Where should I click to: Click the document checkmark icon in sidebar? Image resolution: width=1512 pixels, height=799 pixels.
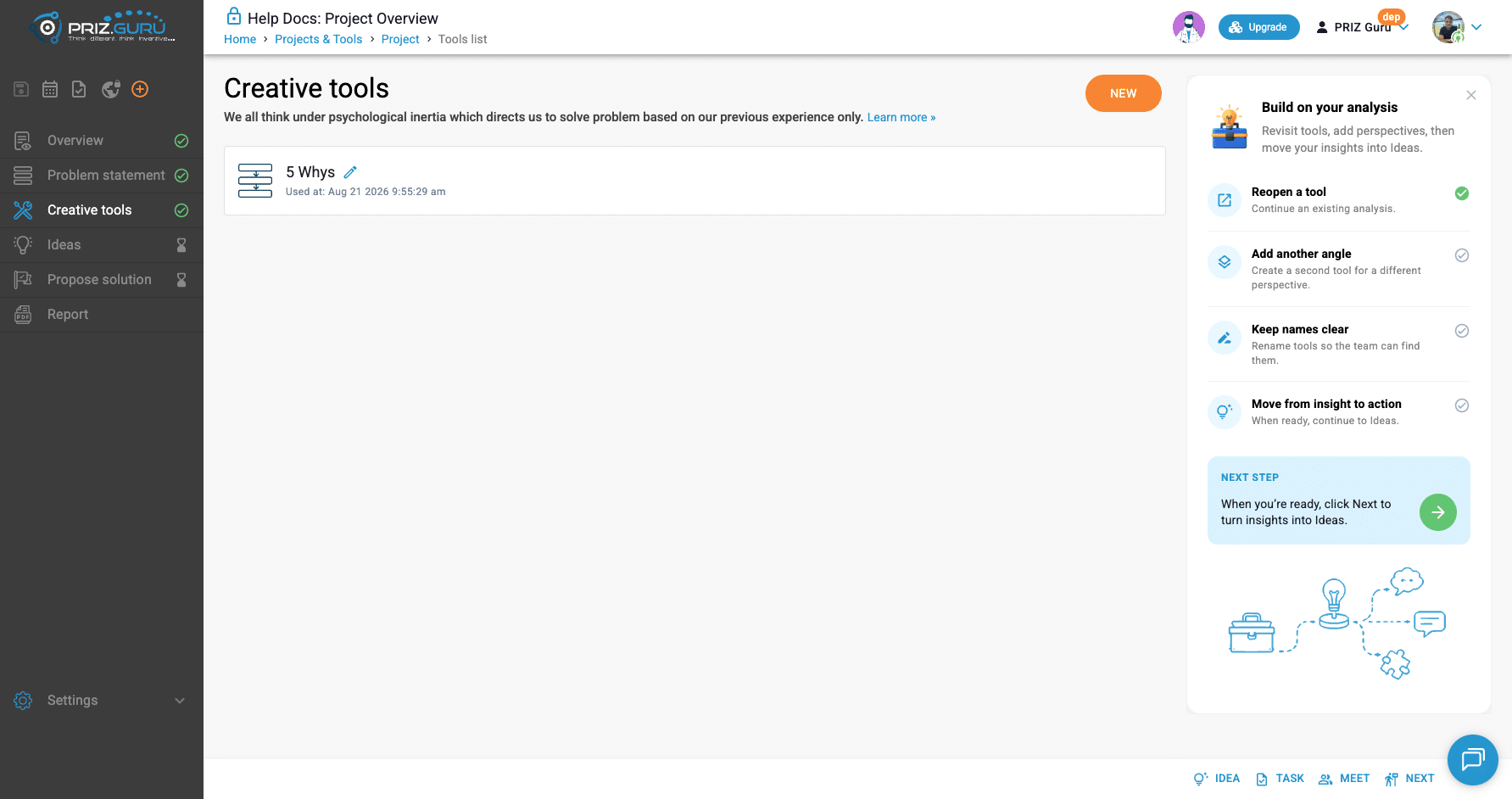click(79, 89)
